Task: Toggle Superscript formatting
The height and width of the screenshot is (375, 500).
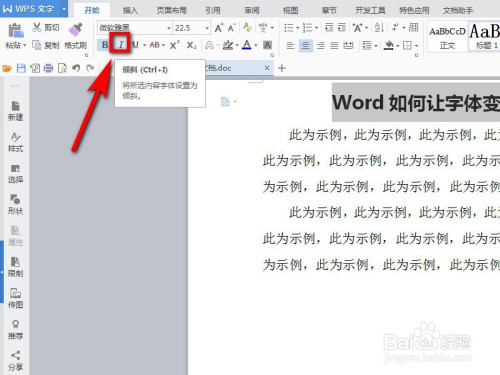Action: tap(174, 45)
